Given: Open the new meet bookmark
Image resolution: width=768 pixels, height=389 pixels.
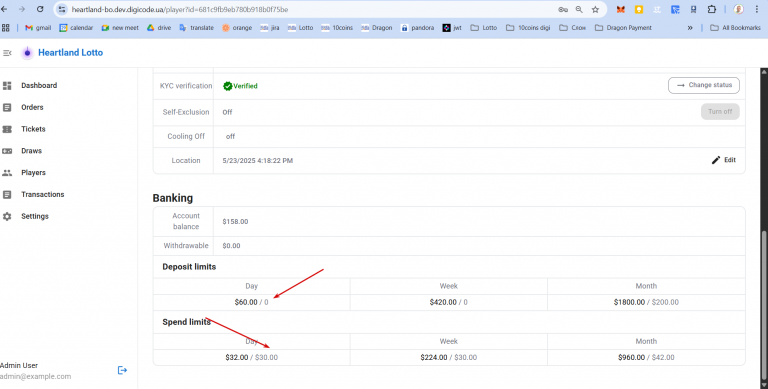Looking at the screenshot, I should click(120, 28).
